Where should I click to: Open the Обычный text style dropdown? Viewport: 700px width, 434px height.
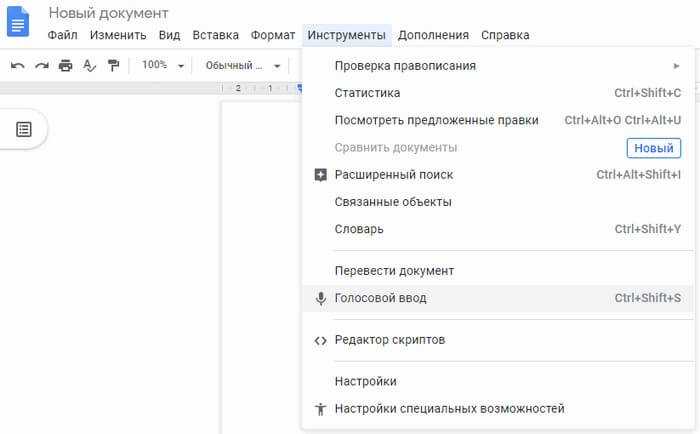[243, 66]
